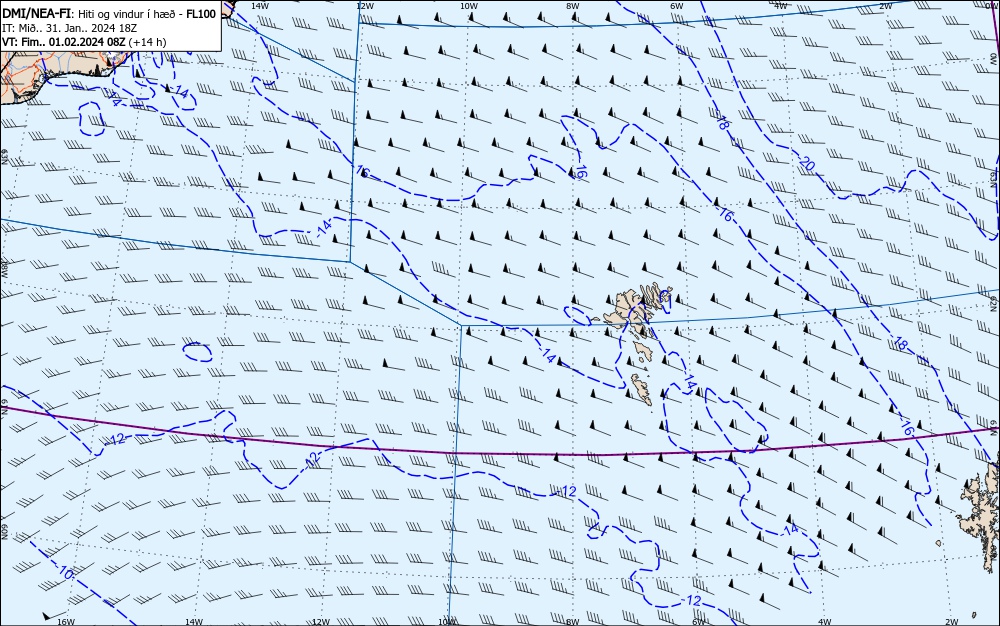
Task: Click the "10W" longitude label on top edge
Action: pyautogui.click(x=468, y=6)
